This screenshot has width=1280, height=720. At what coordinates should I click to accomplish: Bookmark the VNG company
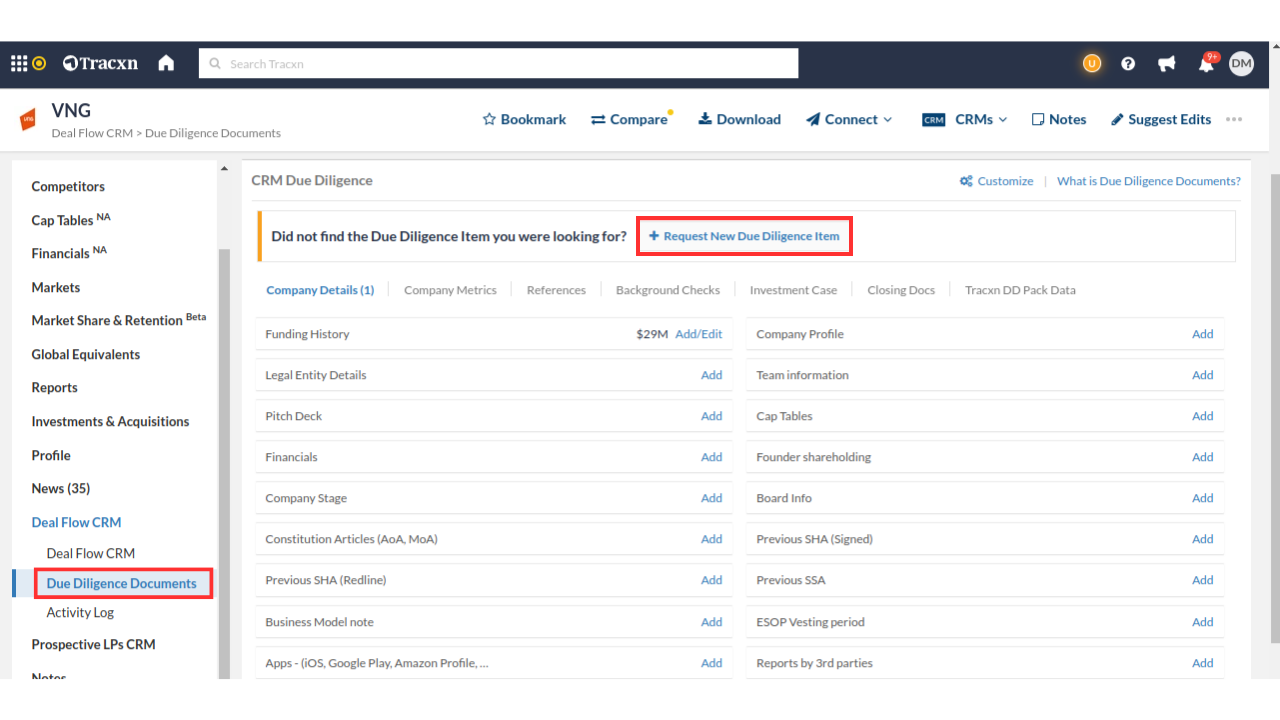pyautogui.click(x=524, y=119)
